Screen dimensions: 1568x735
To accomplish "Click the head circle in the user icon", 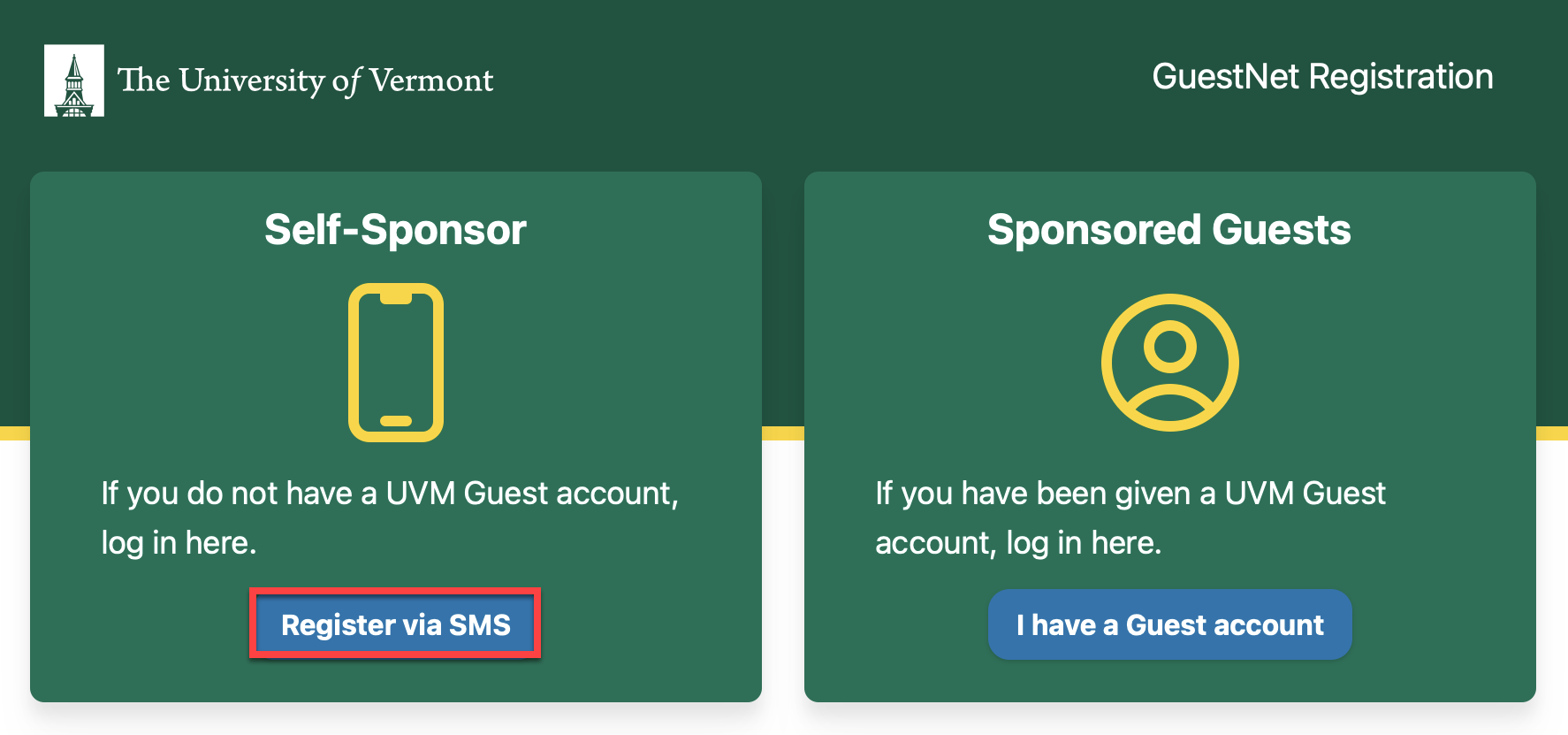I will pos(1170,347).
